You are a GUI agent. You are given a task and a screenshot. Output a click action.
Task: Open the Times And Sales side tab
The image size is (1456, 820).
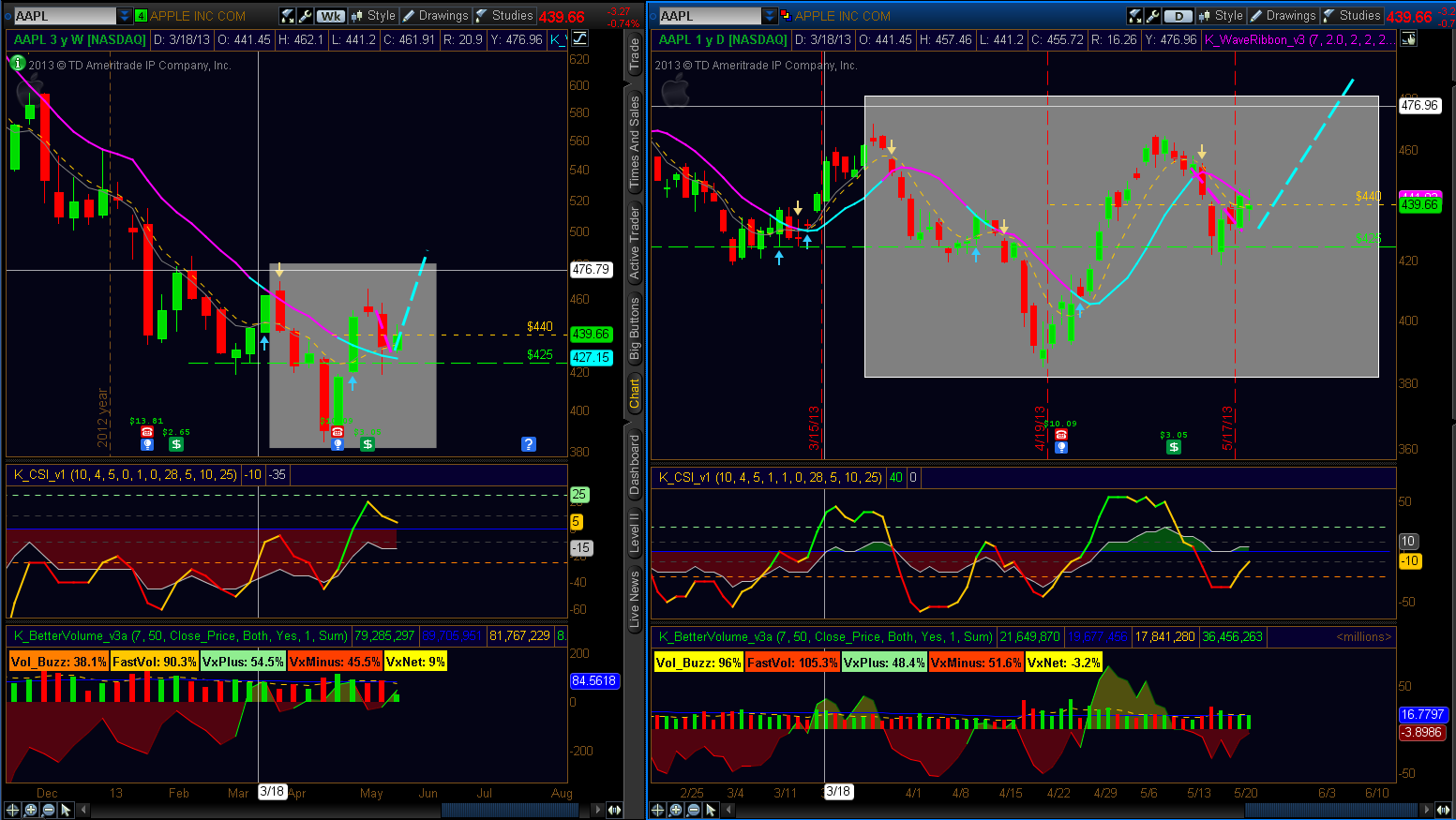coord(635,142)
